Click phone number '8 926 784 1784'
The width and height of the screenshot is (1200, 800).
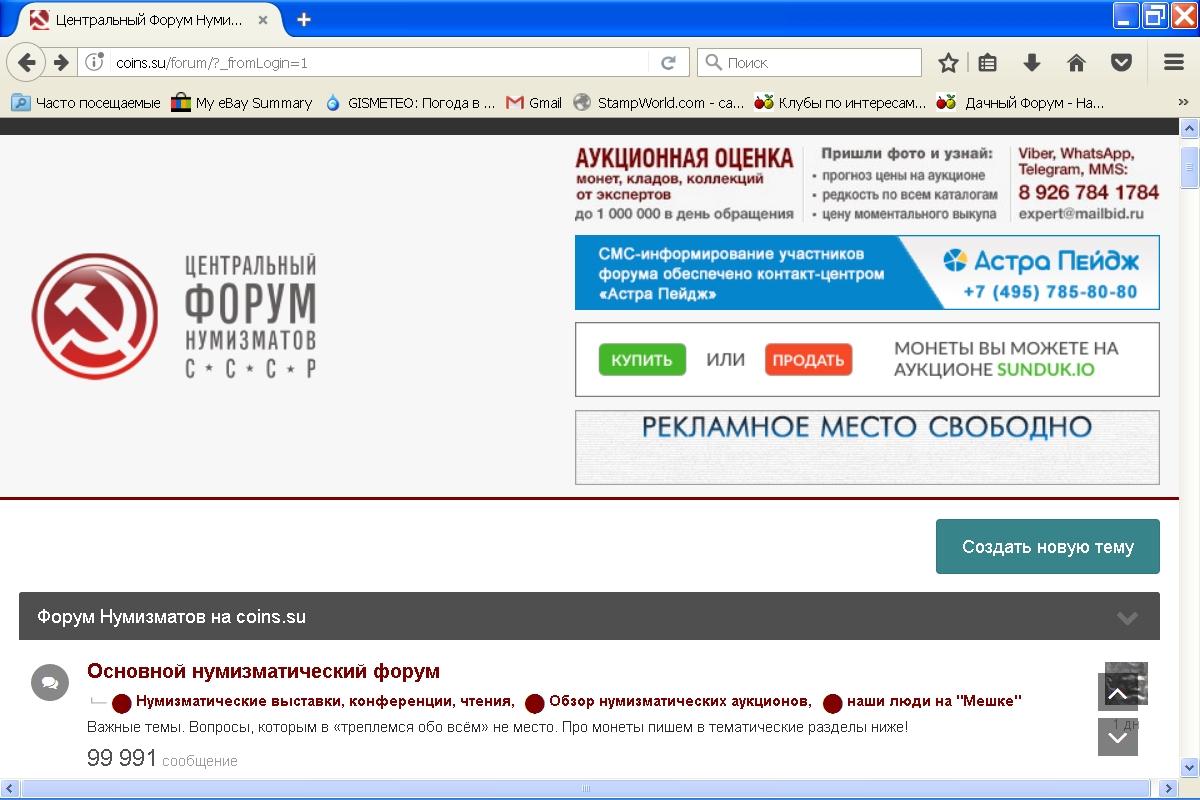[1089, 192]
